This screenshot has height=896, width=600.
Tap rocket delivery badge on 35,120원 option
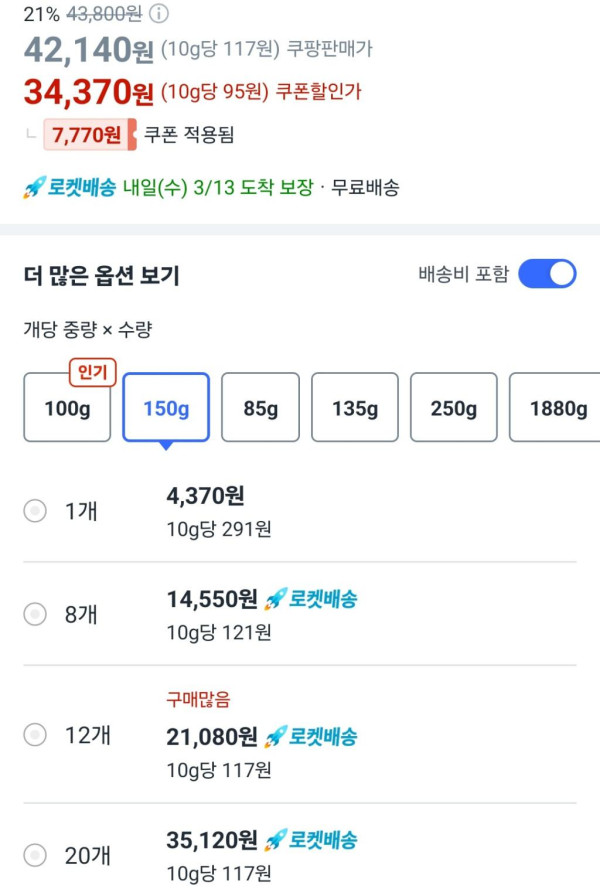point(311,840)
